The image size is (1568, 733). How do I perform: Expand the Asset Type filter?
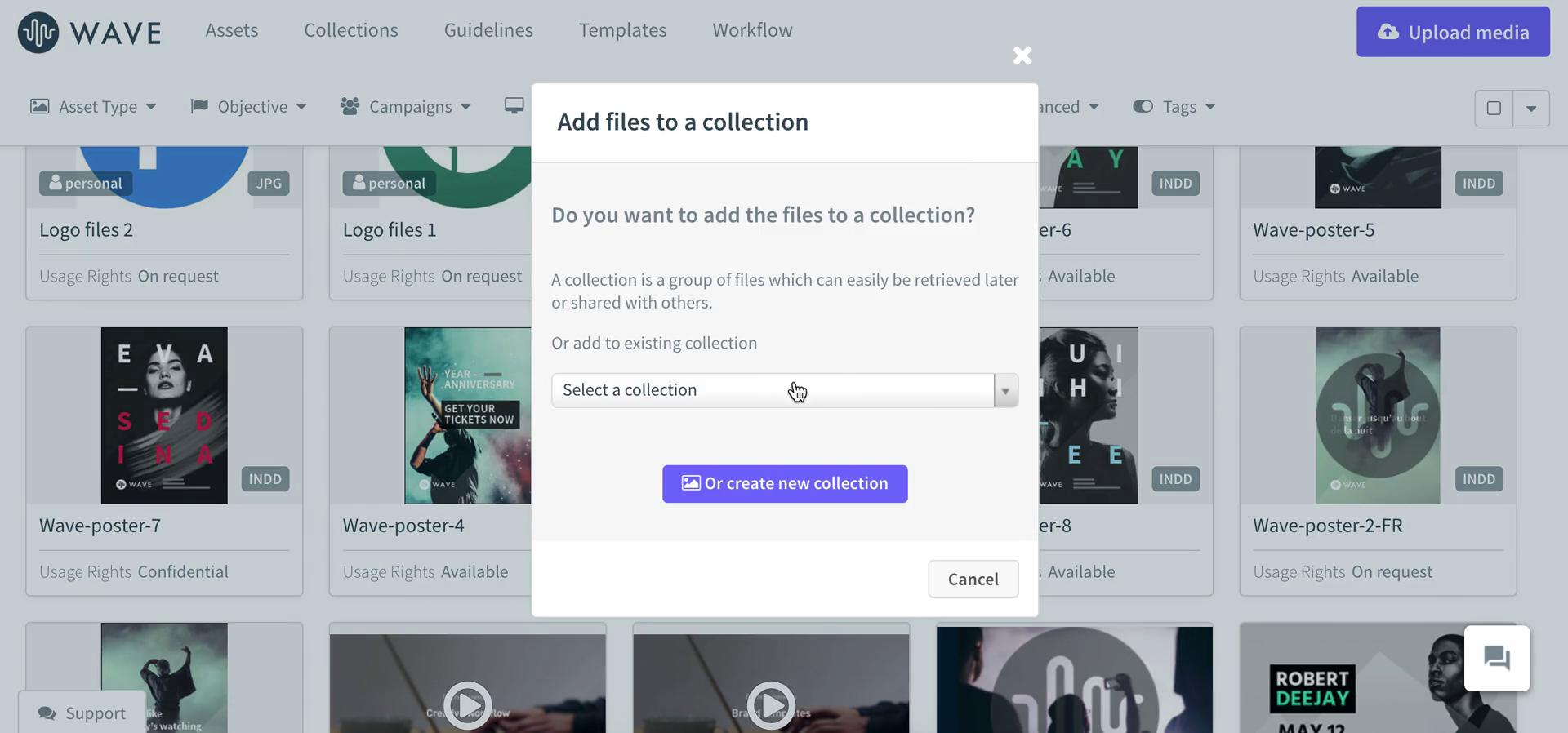(93, 107)
